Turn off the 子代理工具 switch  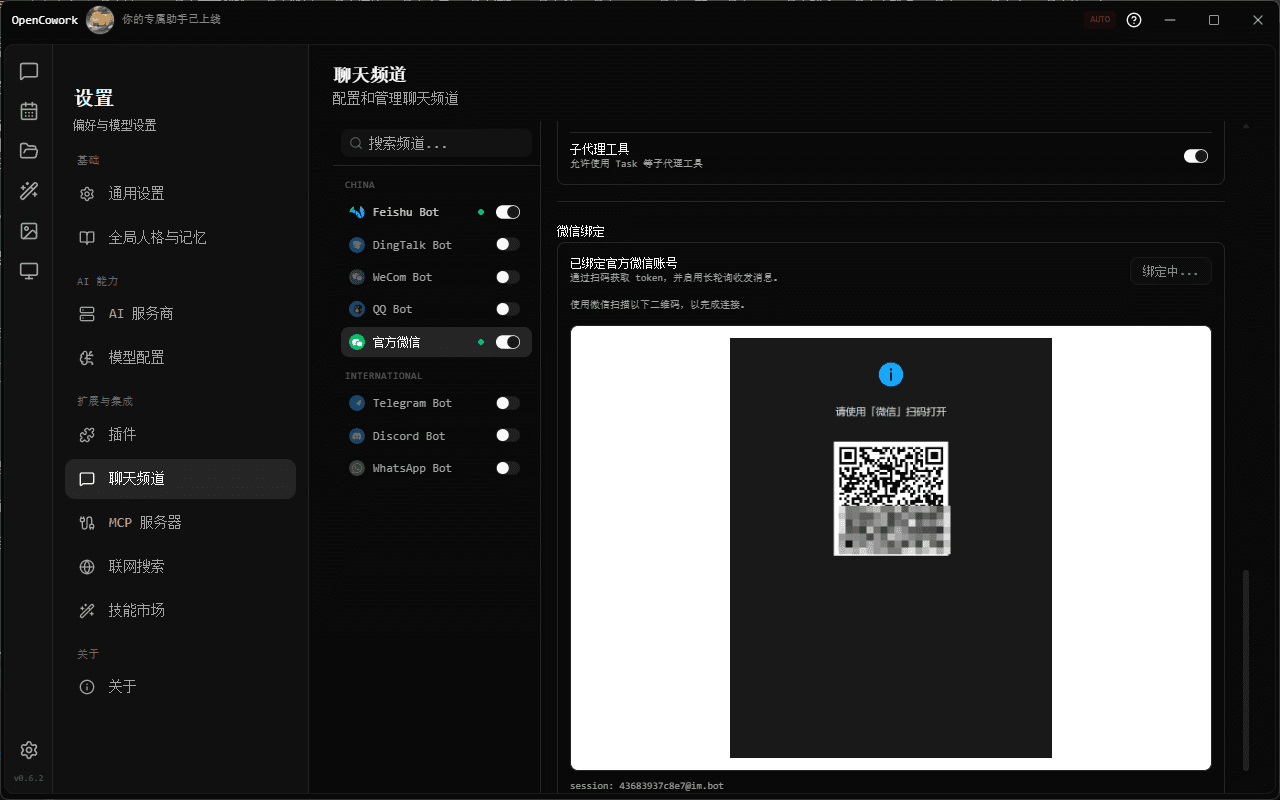click(x=1195, y=155)
